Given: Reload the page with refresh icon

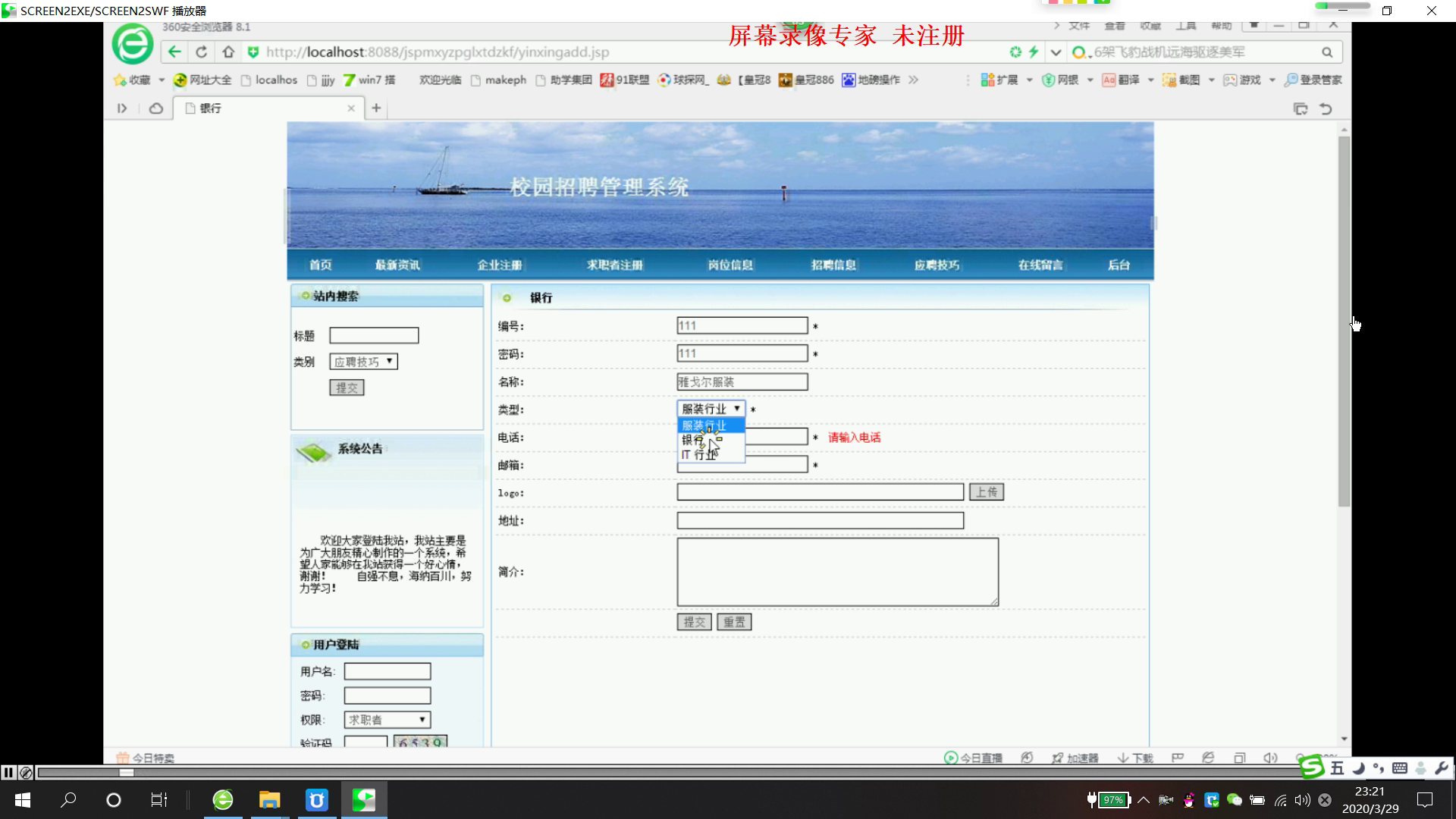Looking at the screenshot, I should tap(201, 52).
